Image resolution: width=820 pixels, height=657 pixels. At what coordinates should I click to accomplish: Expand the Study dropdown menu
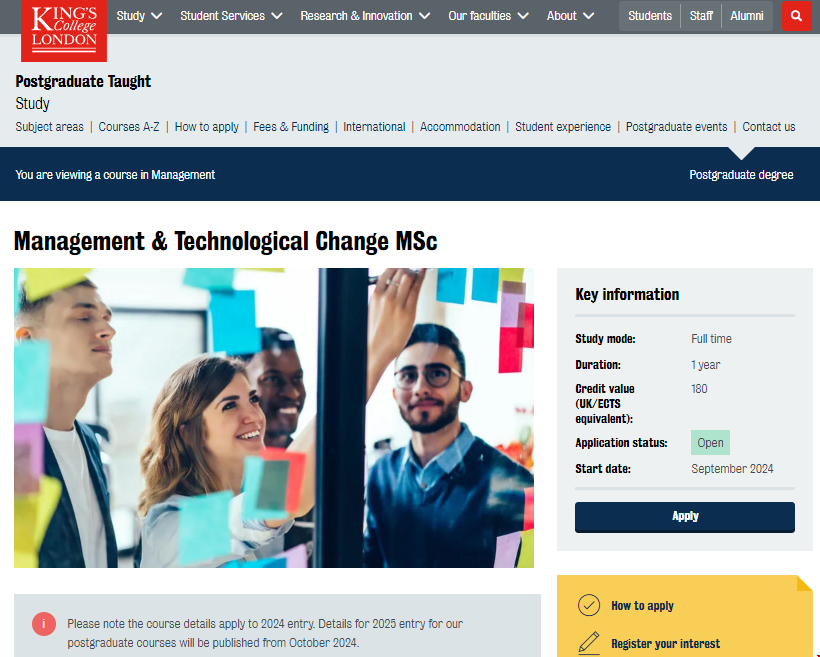coord(139,16)
